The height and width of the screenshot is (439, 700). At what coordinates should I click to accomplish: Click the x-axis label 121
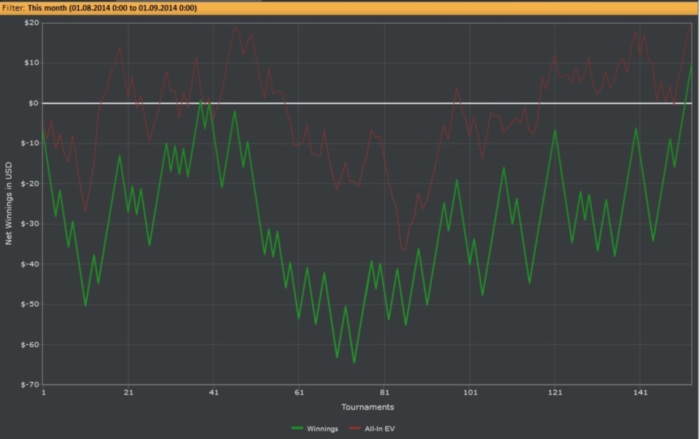[x=555, y=393]
